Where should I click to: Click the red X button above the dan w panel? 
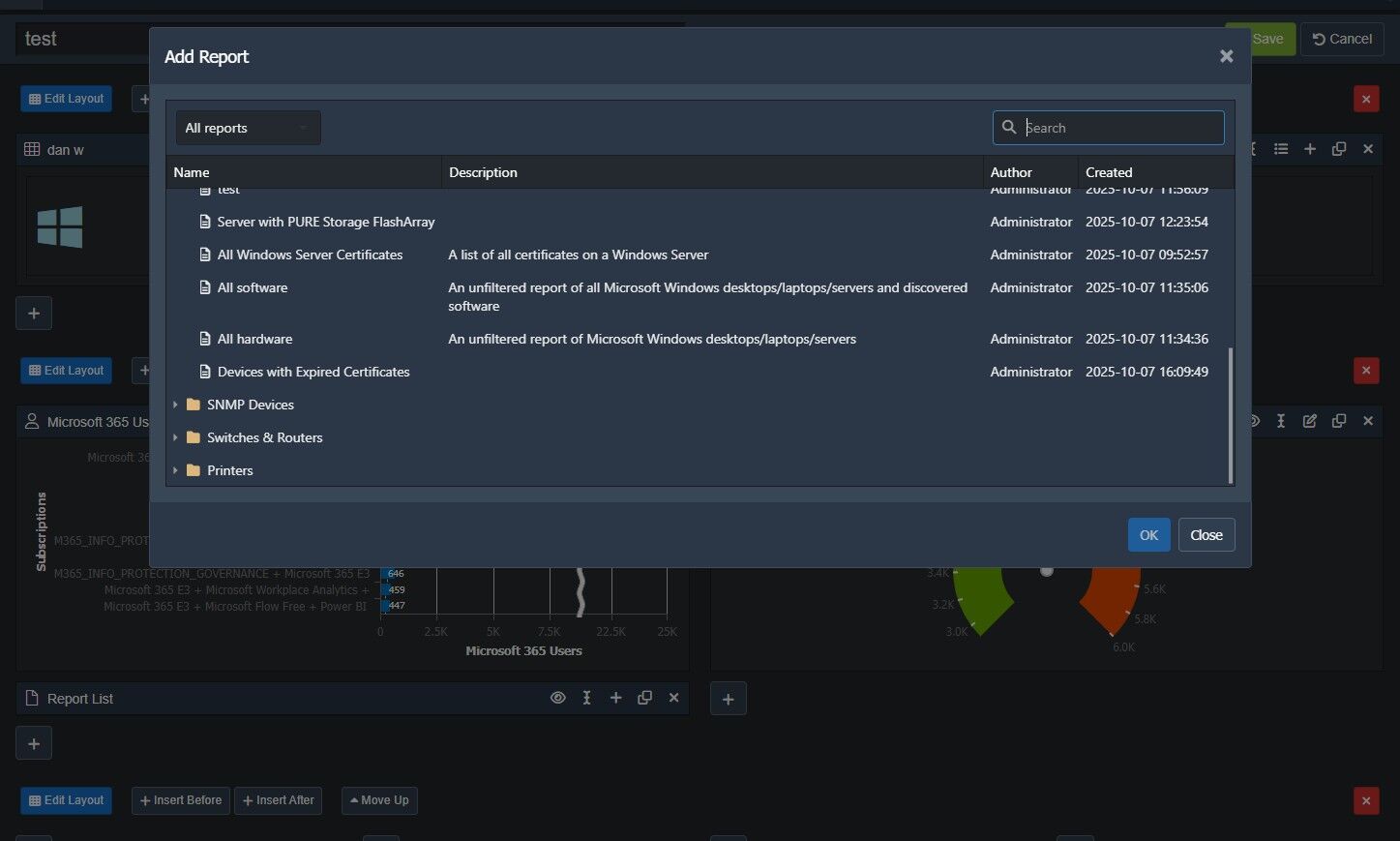point(1366,99)
